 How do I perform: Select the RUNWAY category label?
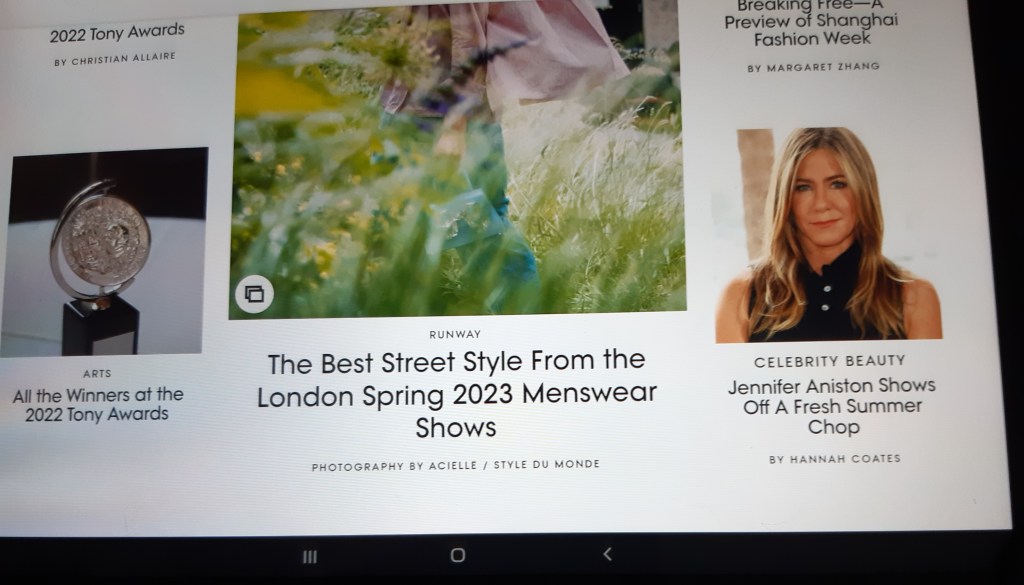tap(455, 335)
